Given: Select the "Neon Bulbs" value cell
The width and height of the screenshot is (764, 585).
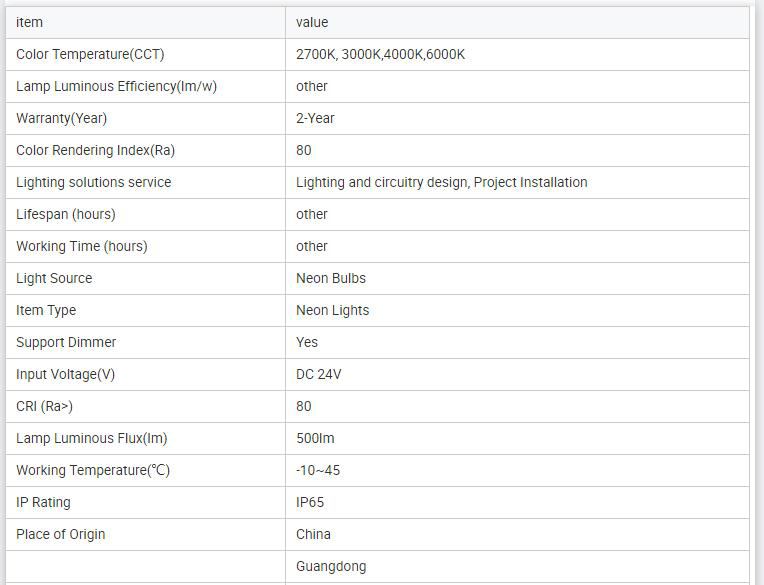Looking at the screenshot, I should point(330,279).
